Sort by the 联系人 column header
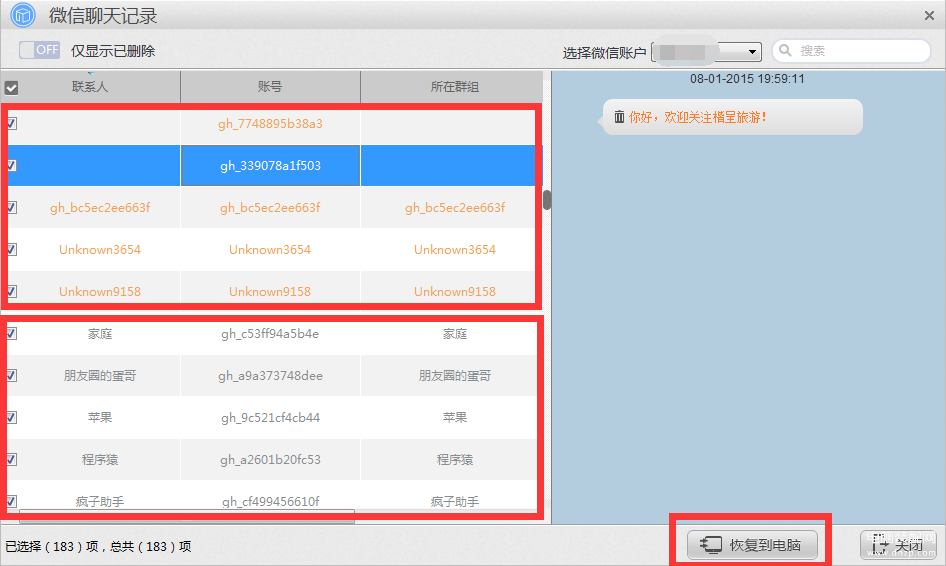 [90, 87]
